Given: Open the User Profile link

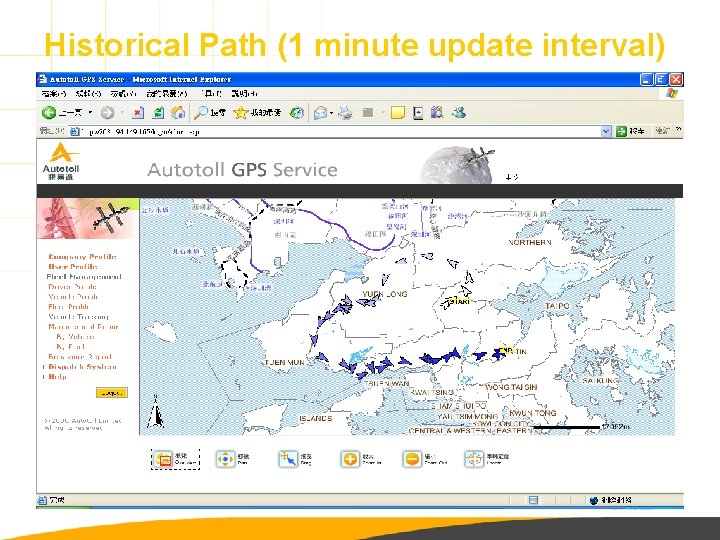Looking at the screenshot, I should pyautogui.click(x=73, y=267).
